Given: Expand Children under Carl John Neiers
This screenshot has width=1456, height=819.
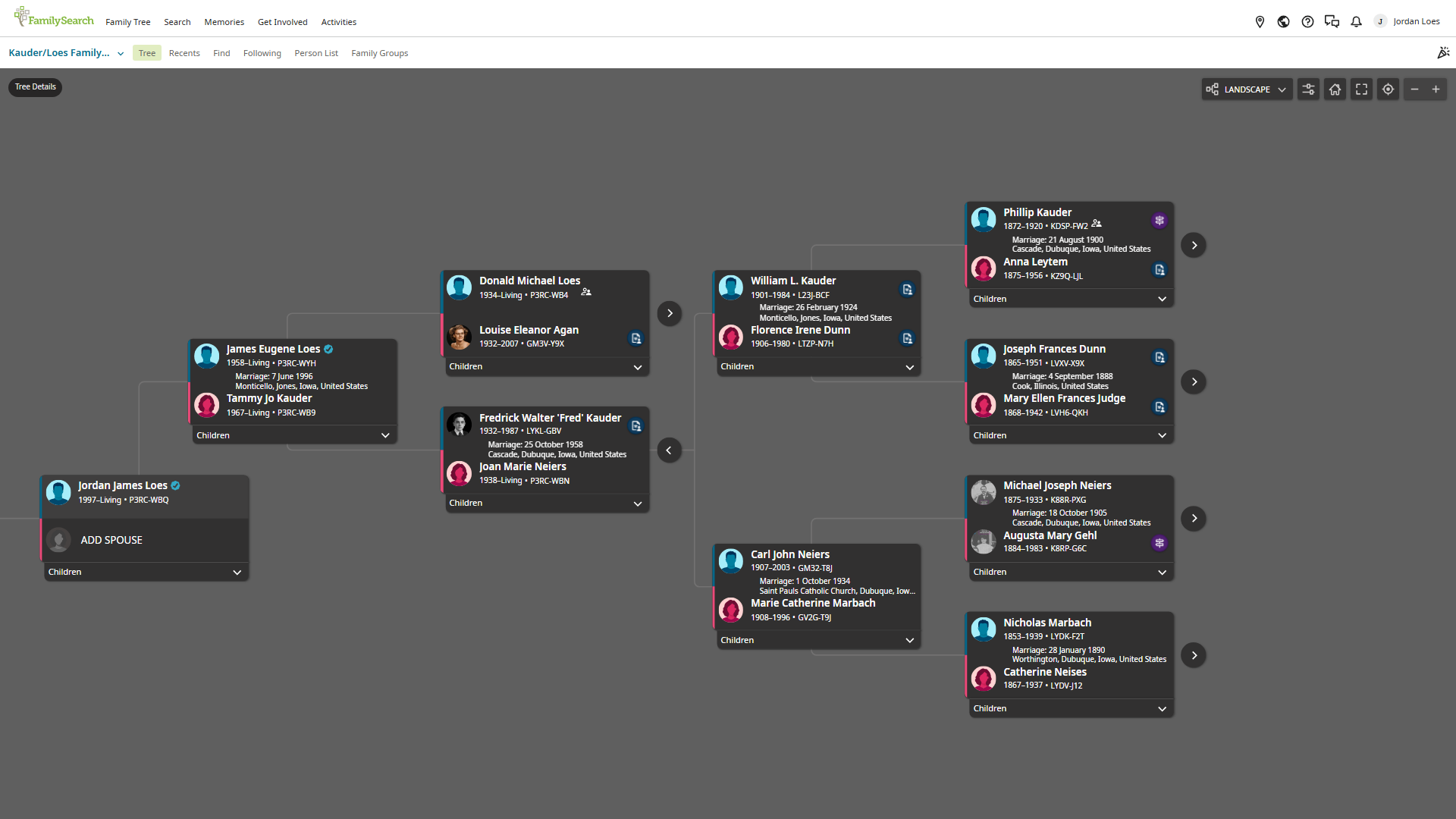Looking at the screenshot, I should (817, 640).
